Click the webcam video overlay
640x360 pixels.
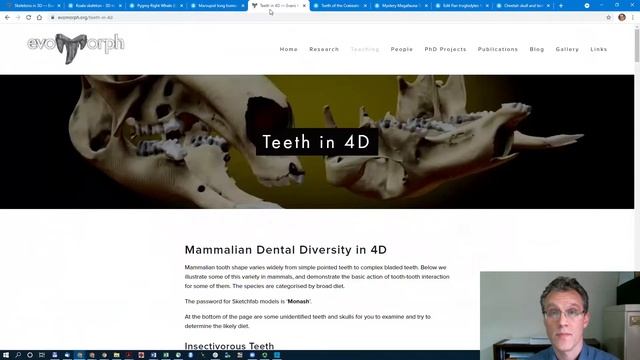click(560, 316)
